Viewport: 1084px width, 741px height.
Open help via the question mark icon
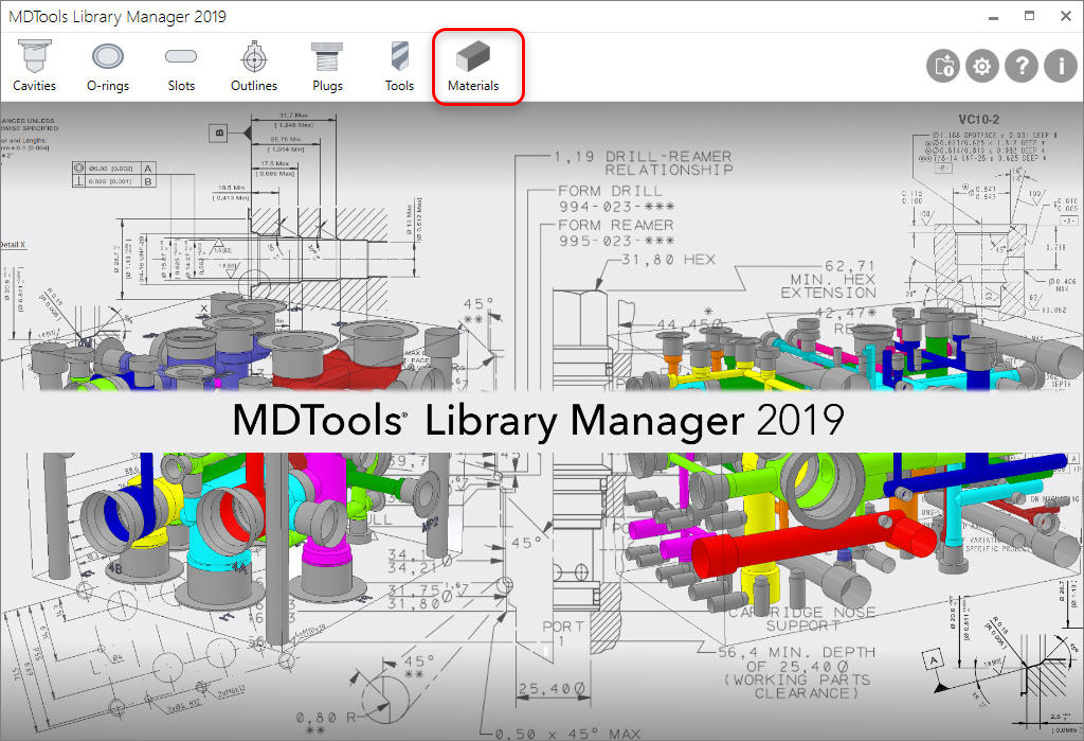tap(1021, 65)
